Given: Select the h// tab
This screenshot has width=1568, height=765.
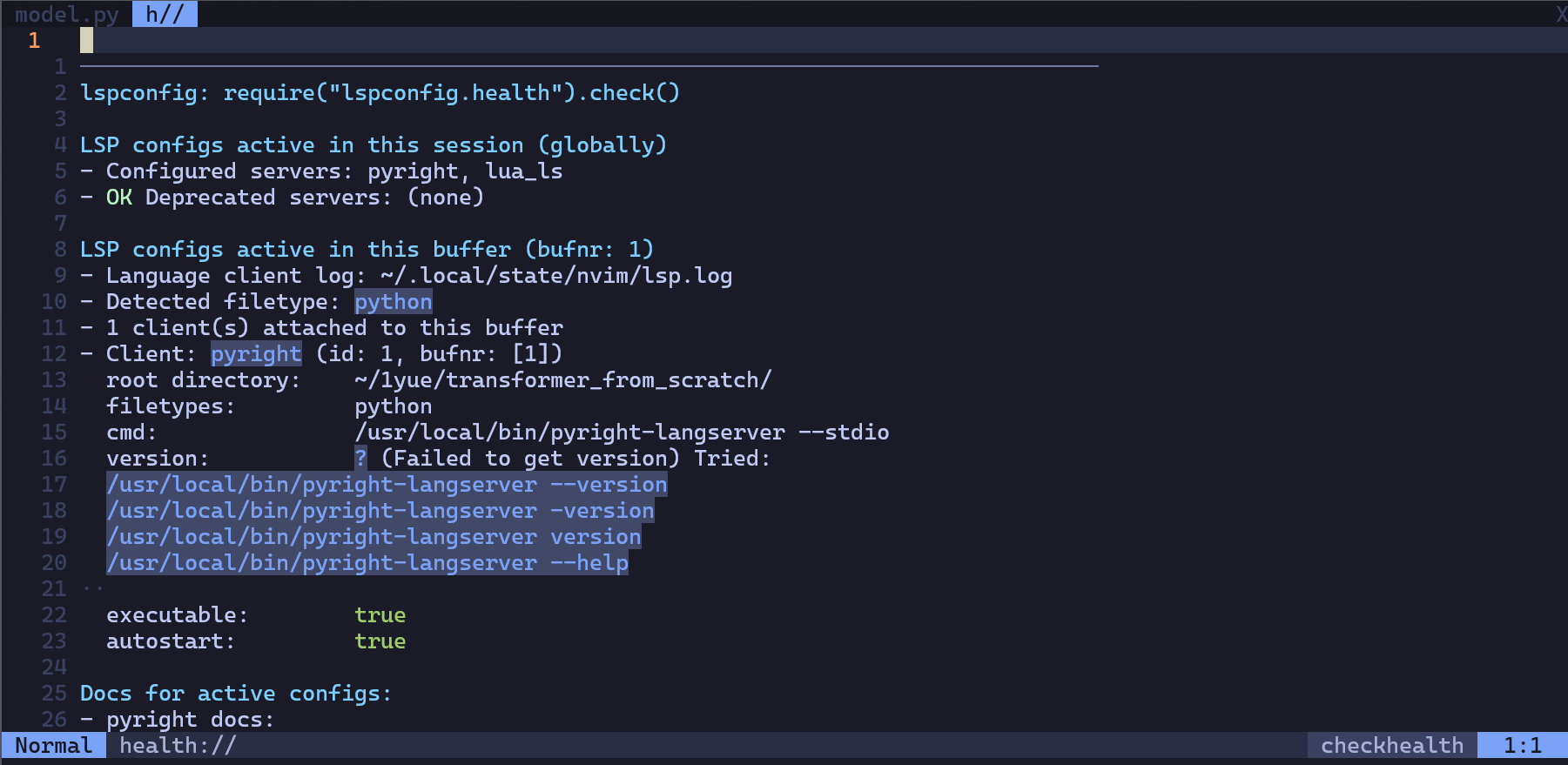Looking at the screenshot, I should [165, 14].
